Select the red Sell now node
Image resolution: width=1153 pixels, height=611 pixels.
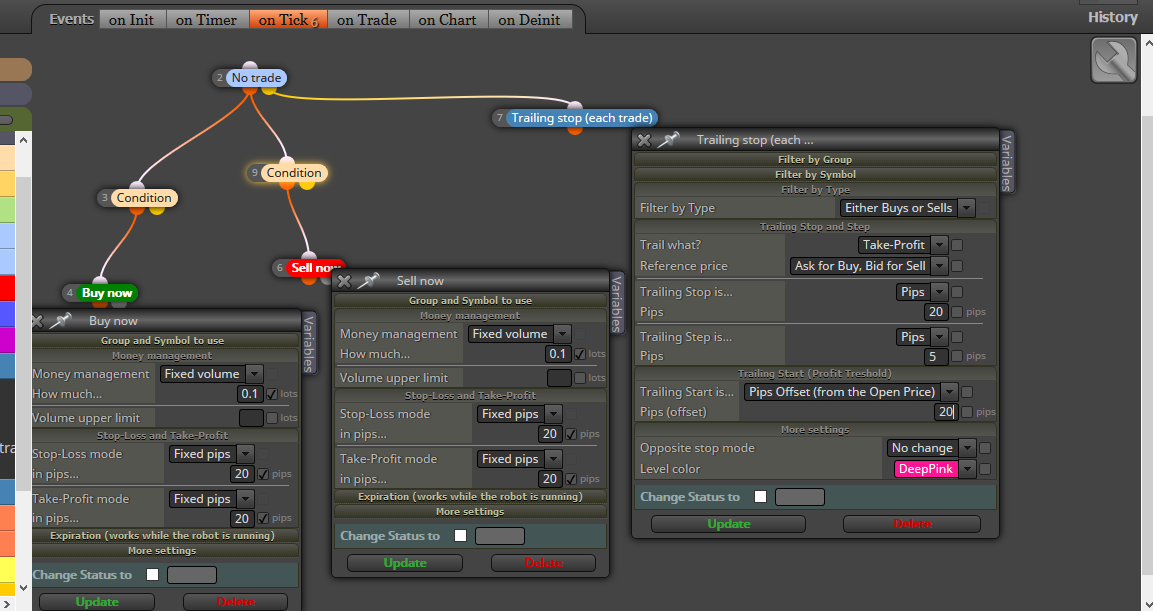(x=315, y=268)
